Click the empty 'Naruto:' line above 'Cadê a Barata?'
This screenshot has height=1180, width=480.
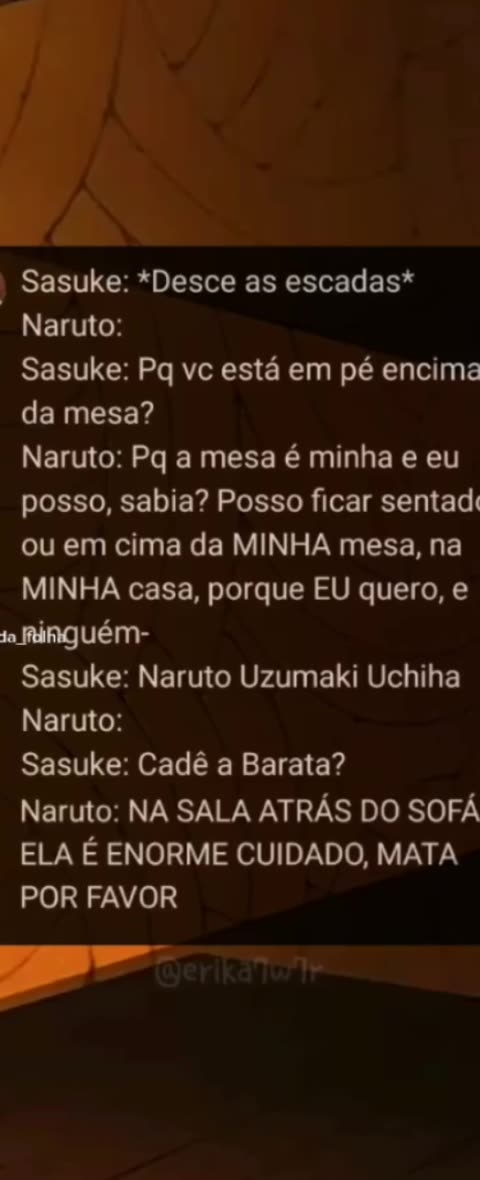click(71, 721)
